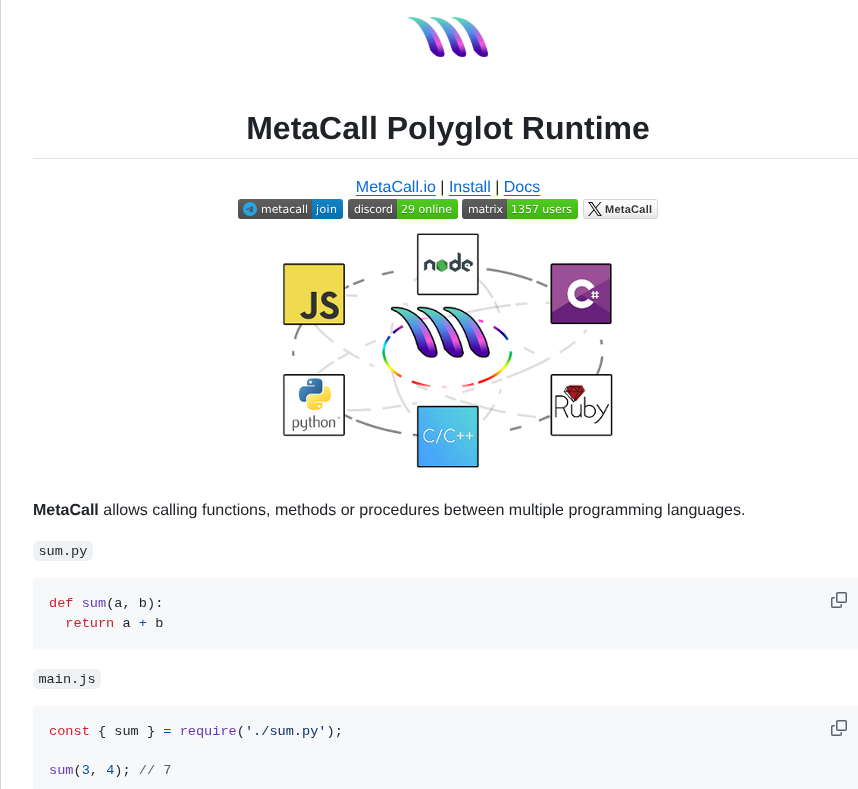The height and width of the screenshot is (789, 858).
Task: Click the Python logo icon
Action: (314, 404)
